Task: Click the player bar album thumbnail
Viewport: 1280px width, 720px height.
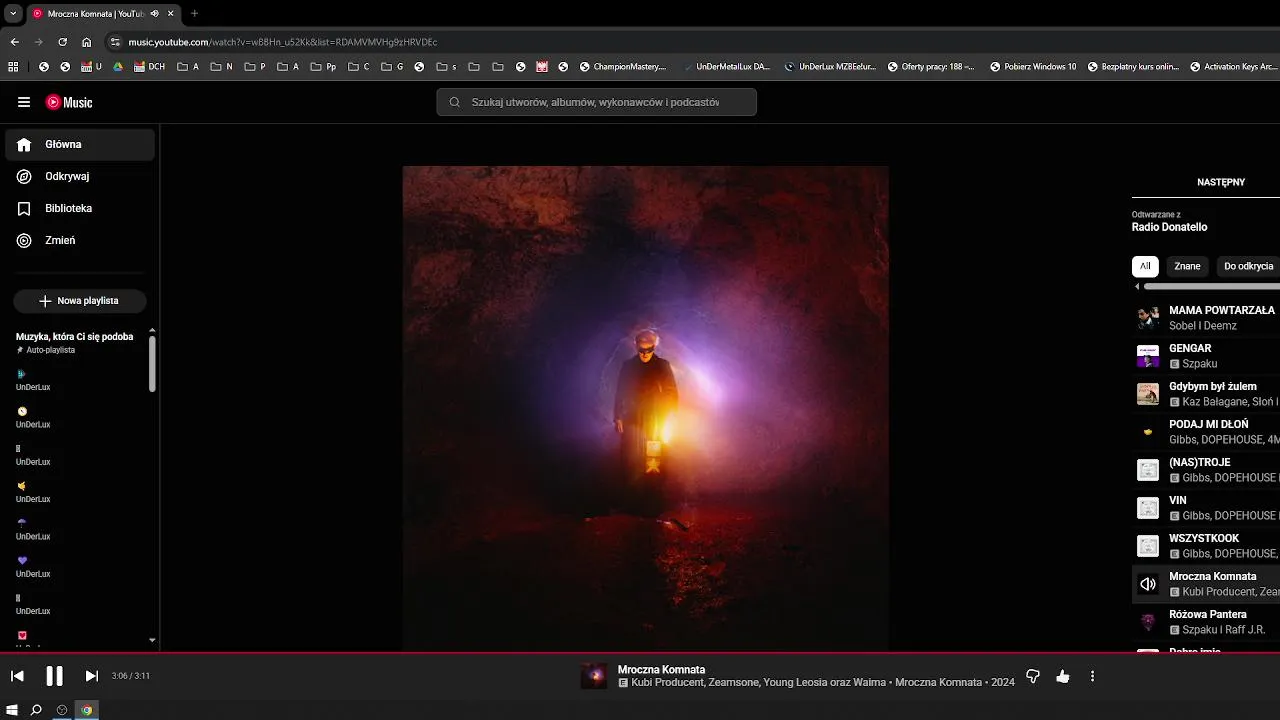Action: pos(594,676)
